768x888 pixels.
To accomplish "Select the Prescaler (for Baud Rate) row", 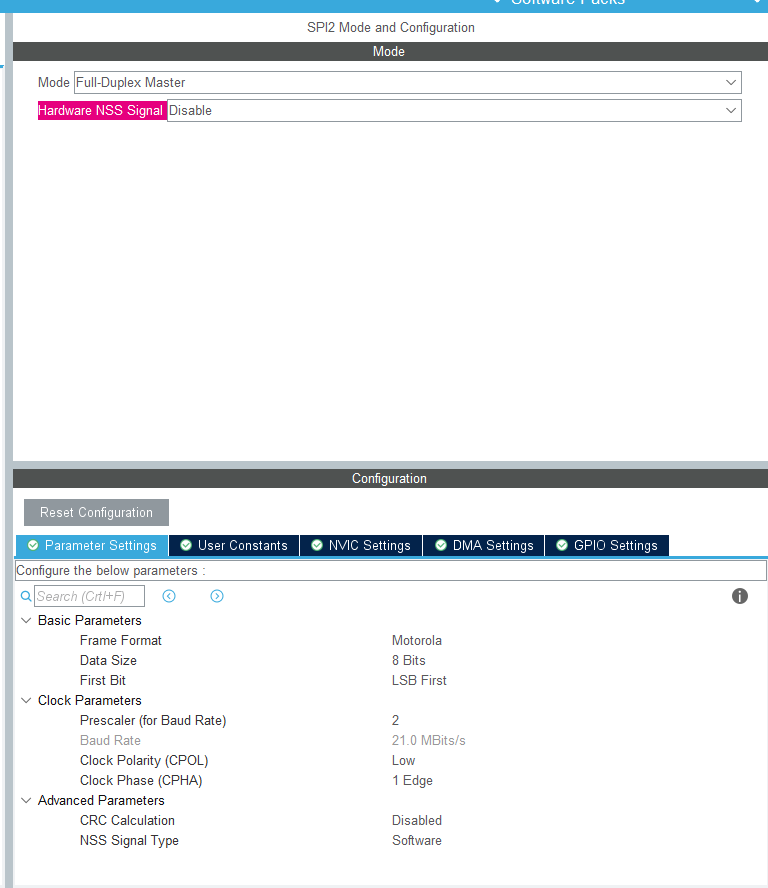I will click(x=391, y=720).
